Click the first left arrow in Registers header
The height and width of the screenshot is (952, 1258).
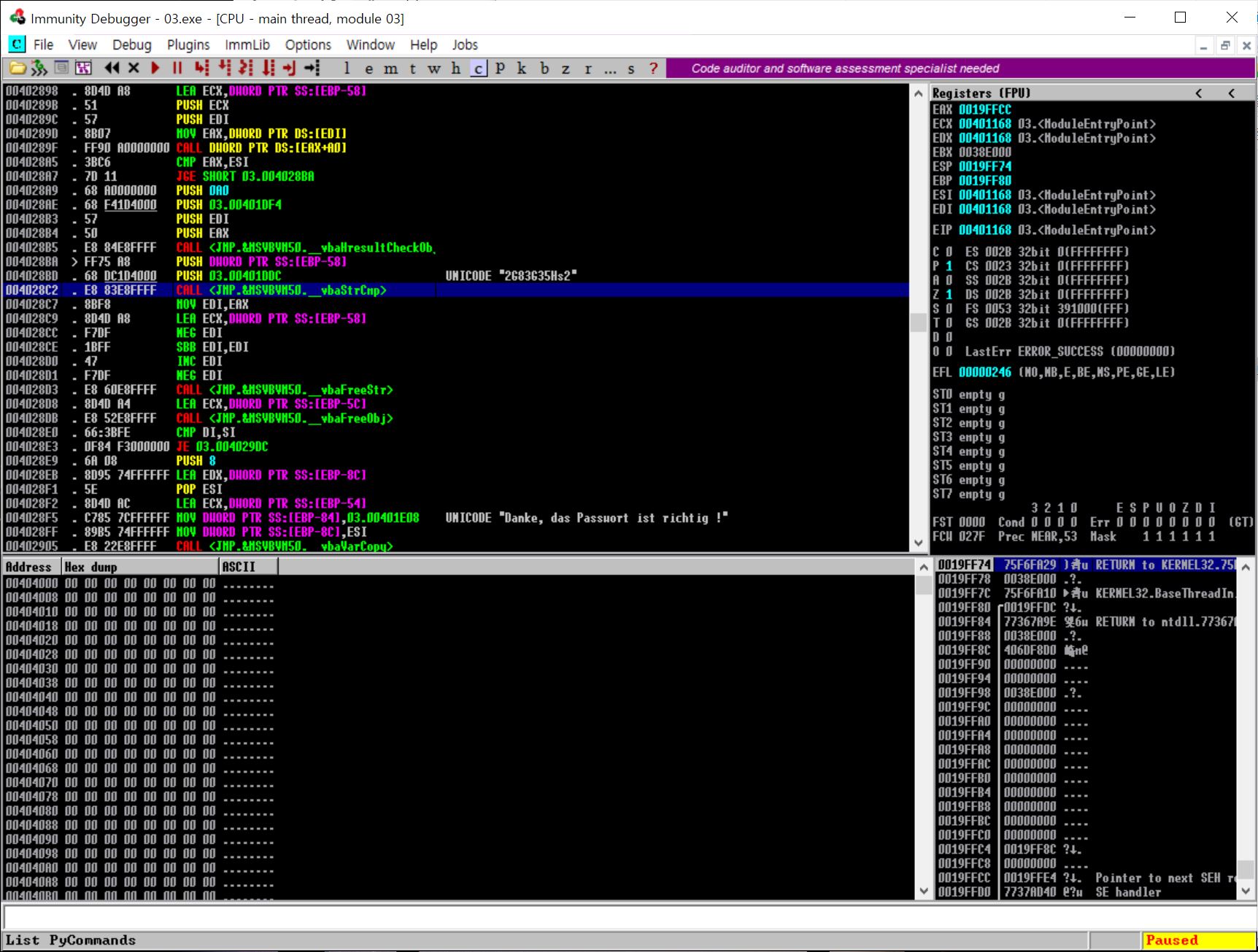pyautogui.click(x=1199, y=93)
